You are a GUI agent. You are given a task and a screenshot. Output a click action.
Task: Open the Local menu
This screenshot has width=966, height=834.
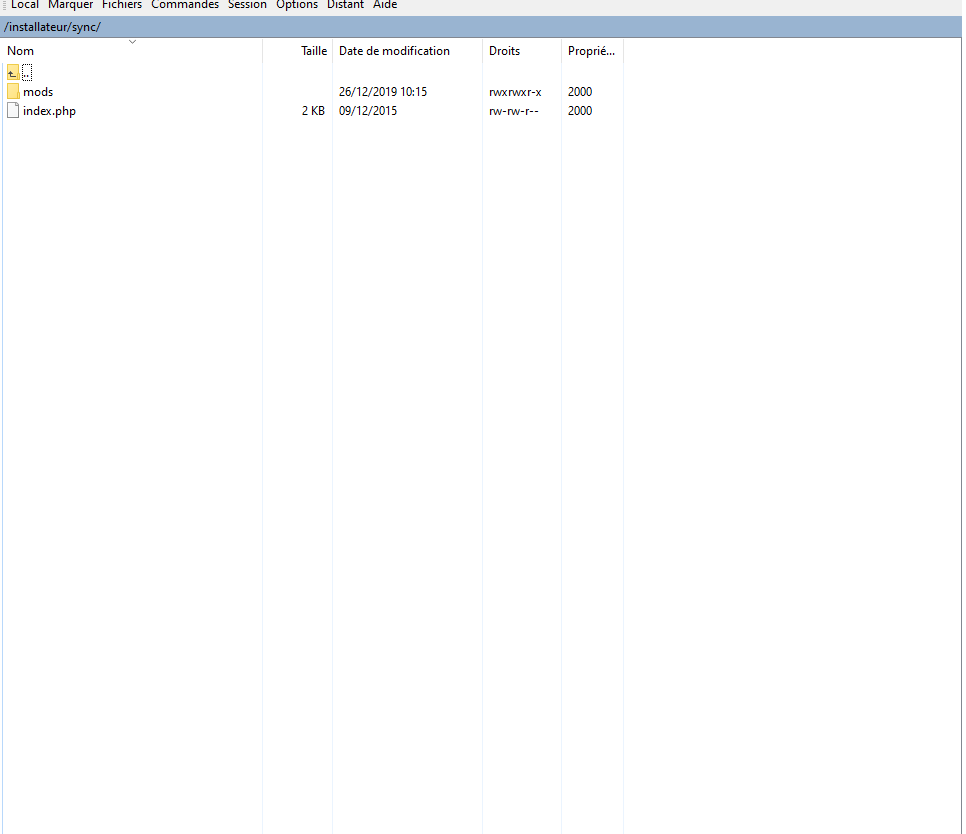(25, 5)
